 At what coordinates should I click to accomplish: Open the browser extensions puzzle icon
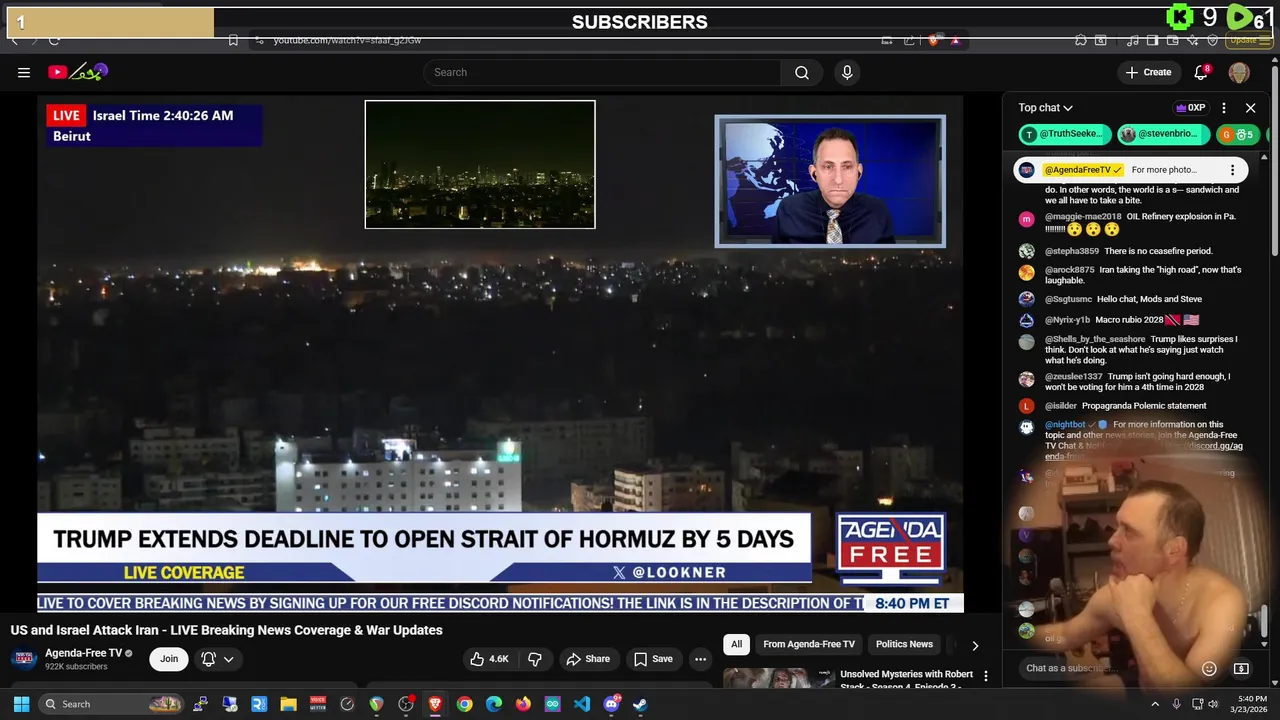point(1081,40)
